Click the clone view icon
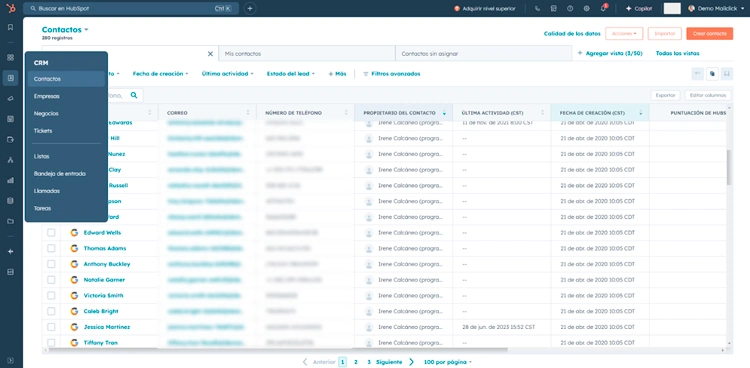 tap(712, 74)
